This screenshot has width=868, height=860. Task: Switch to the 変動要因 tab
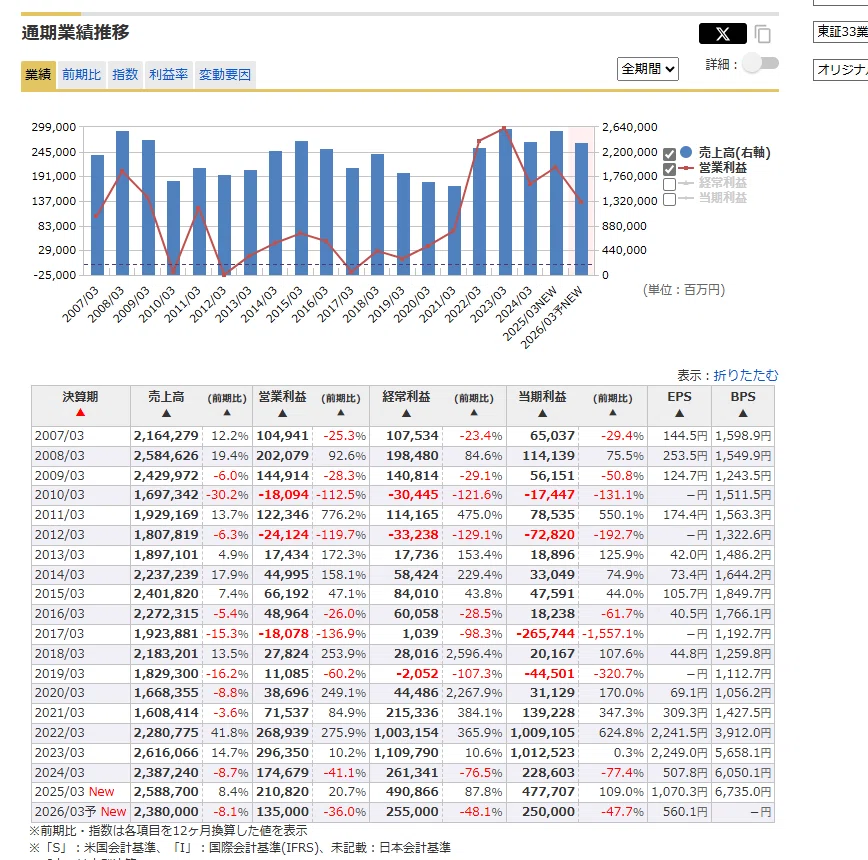pos(225,75)
